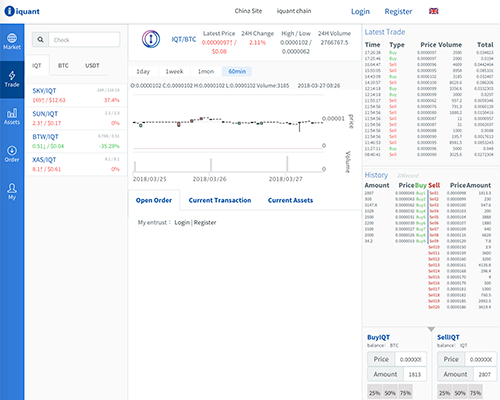The image size is (500, 400).
Task: Click the Buy price input field
Action: (410, 359)
